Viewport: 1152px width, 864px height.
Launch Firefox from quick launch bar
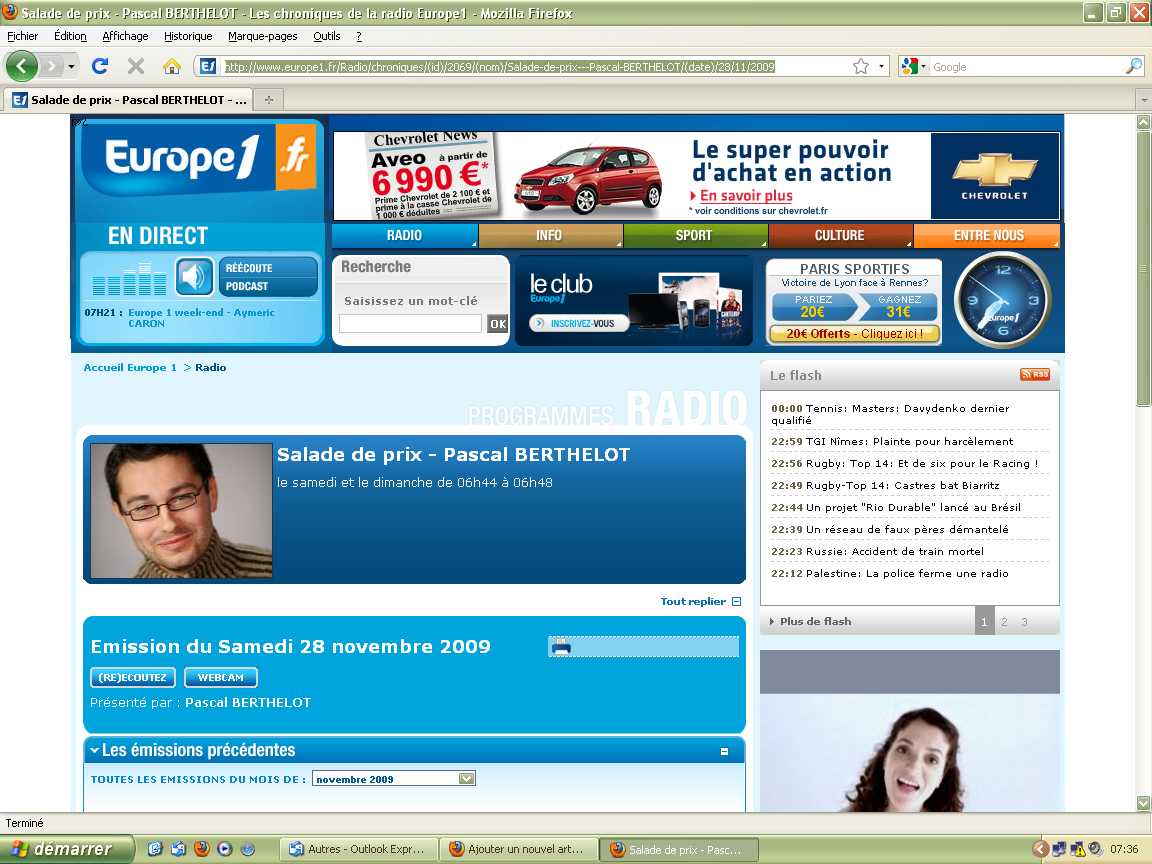[x=201, y=849]
